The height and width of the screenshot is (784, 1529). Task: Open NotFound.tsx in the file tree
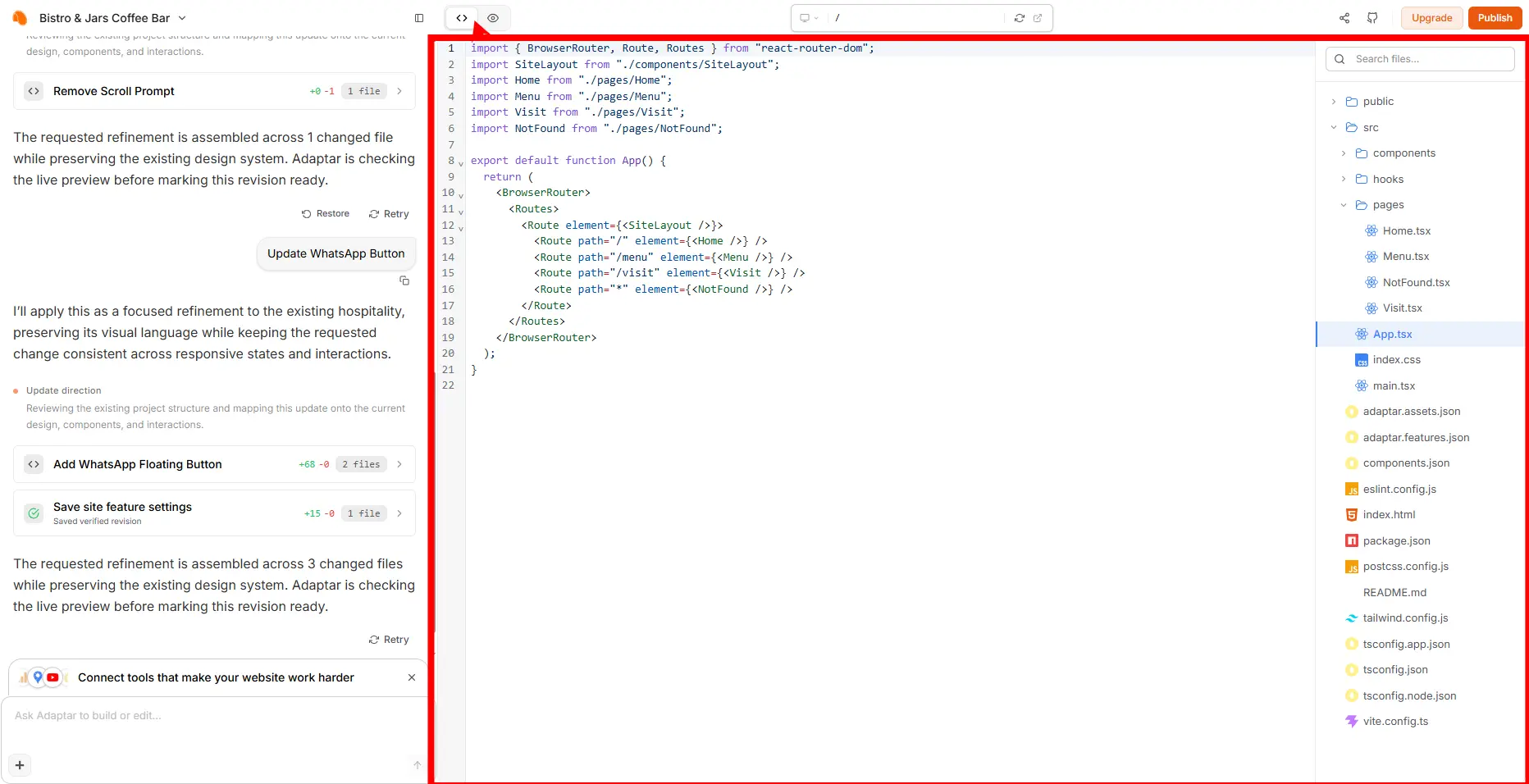(x=1420, y=283)
